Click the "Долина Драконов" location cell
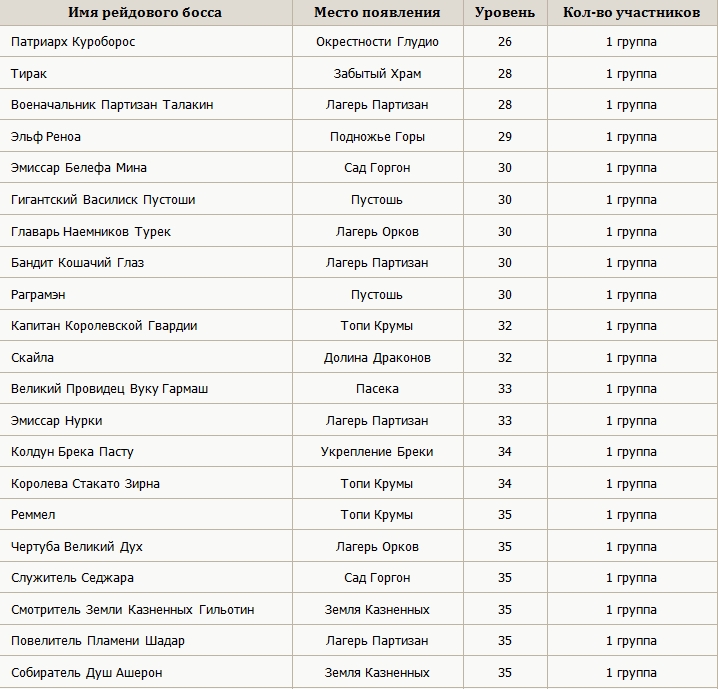Image resolution: width=718 pixels, height=689 pixels. [377, 358]
